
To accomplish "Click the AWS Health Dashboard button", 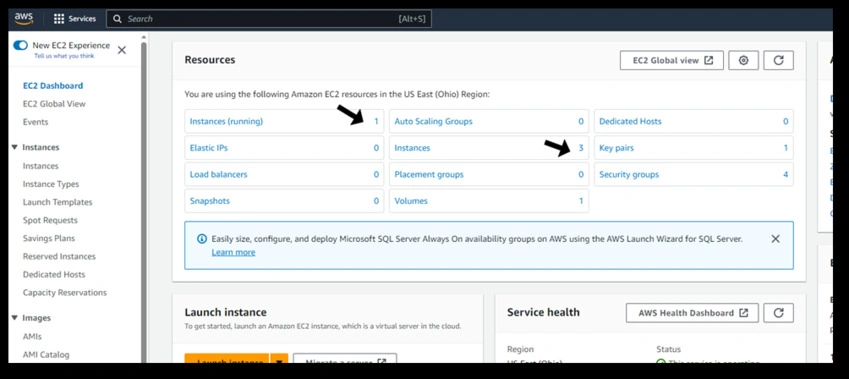I will pos(692,313).
